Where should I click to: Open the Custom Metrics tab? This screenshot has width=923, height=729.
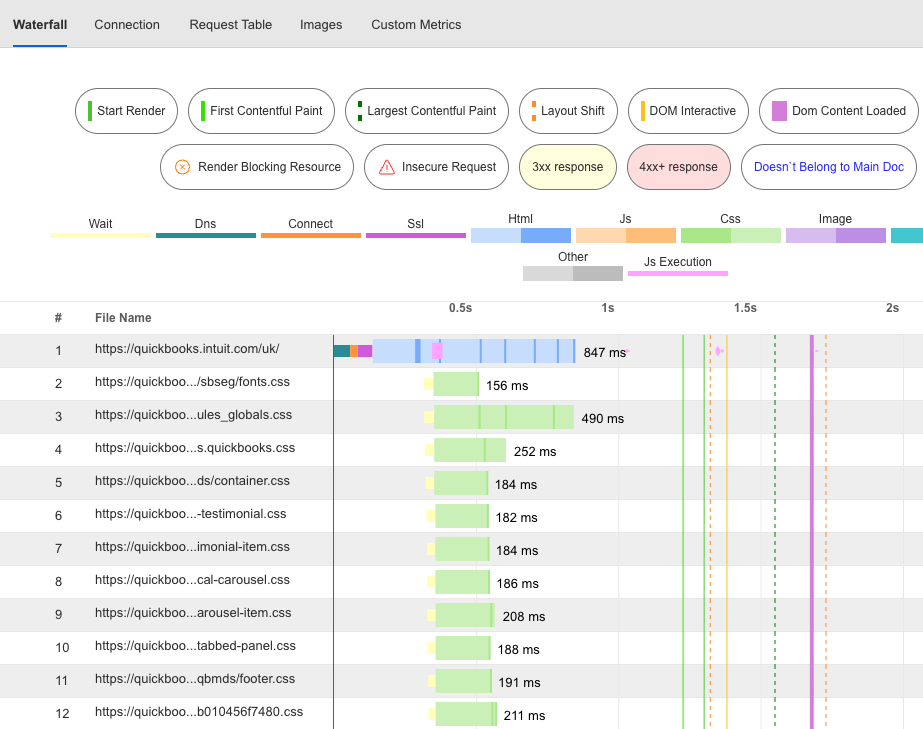[416, 24]
